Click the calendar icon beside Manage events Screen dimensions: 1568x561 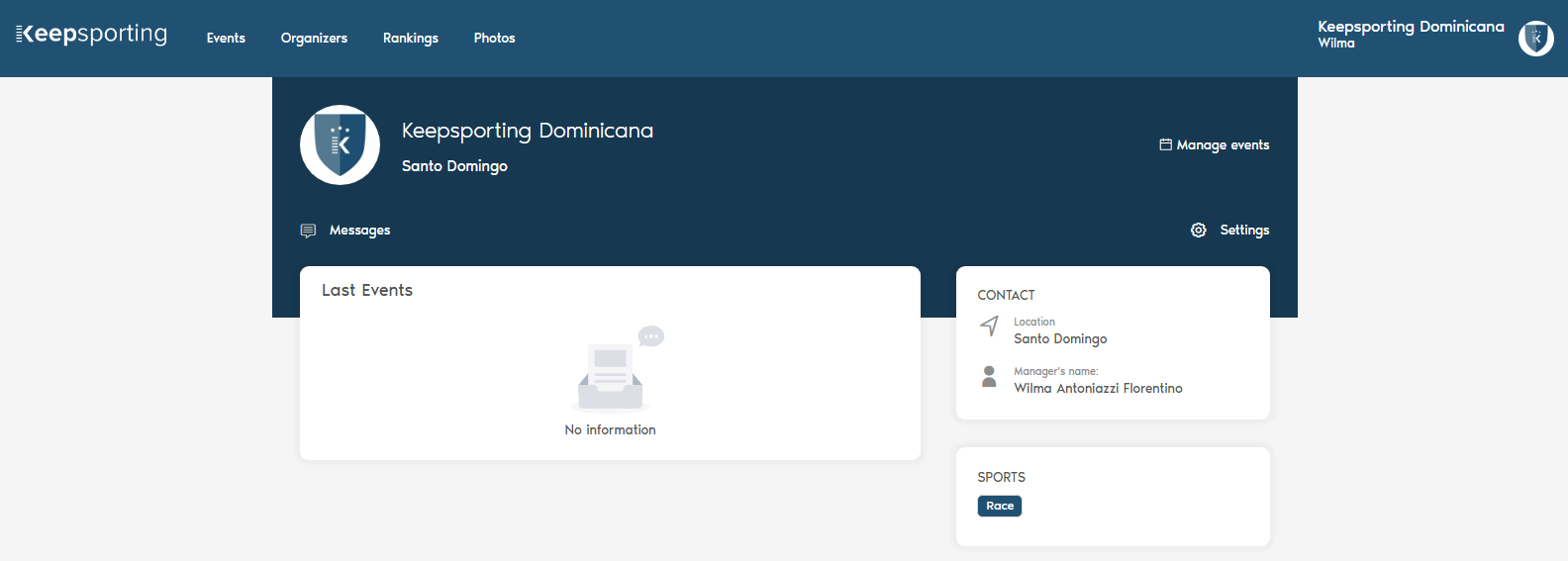[x=1165, y=144]
